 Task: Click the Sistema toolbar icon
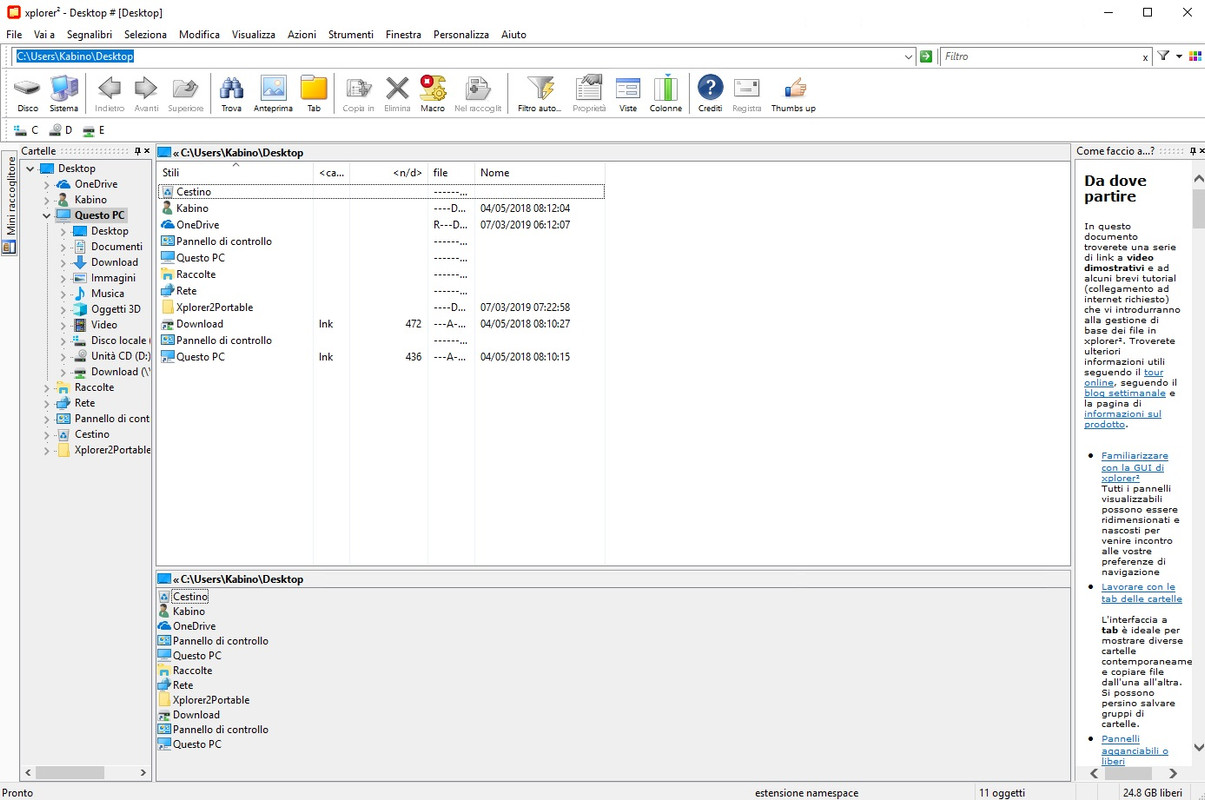(64, 94)
